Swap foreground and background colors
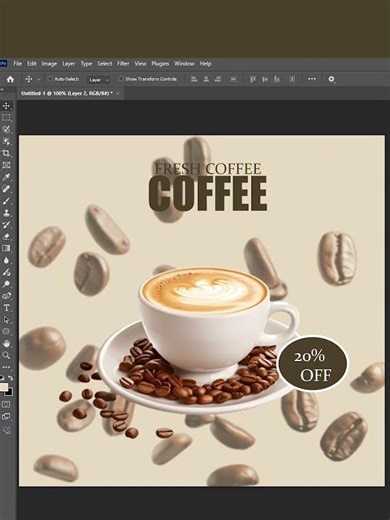The height and width of the screenshot is (520, 390). (10, 378)
